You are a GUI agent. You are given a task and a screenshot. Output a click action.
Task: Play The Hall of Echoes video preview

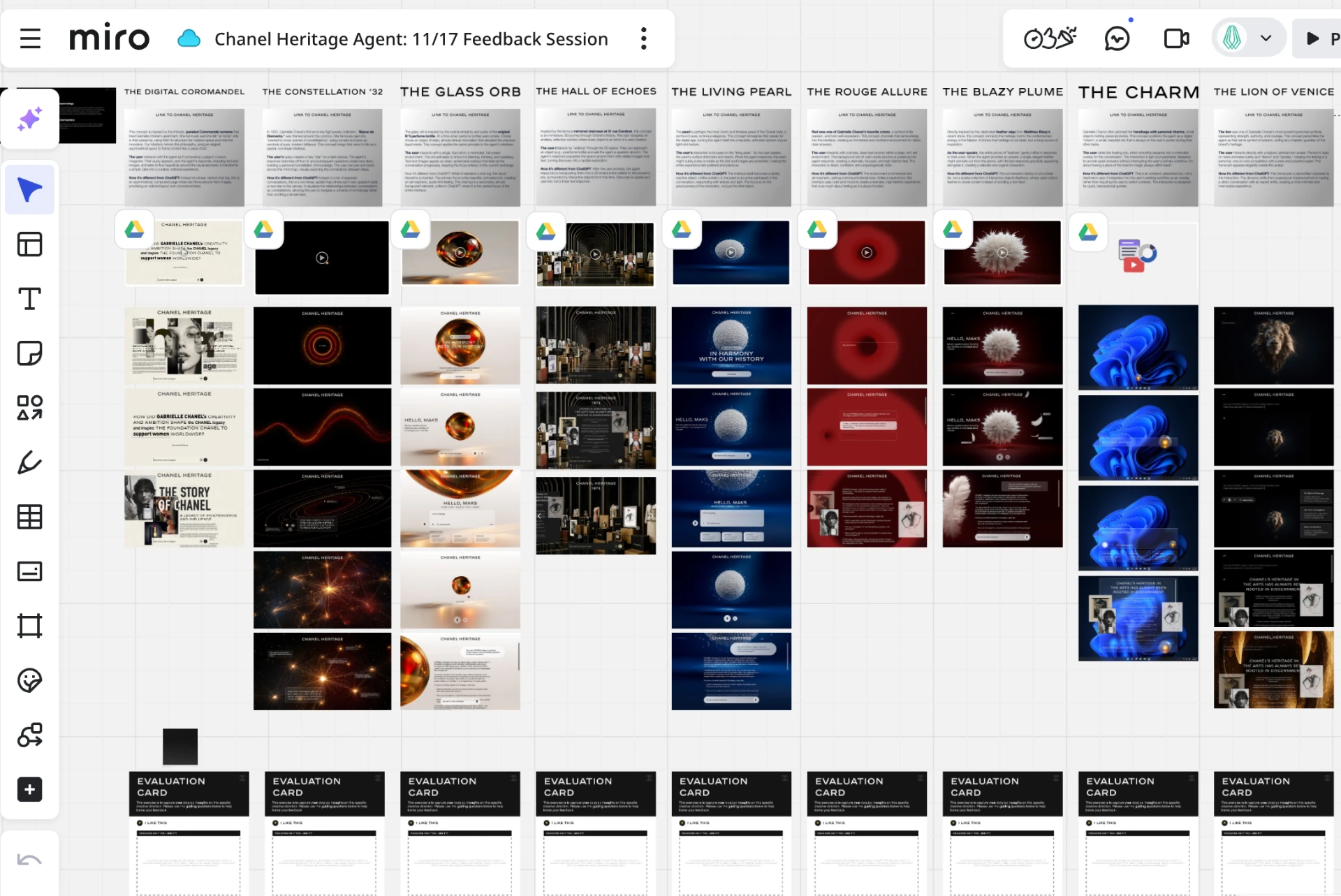pos(595,254)
